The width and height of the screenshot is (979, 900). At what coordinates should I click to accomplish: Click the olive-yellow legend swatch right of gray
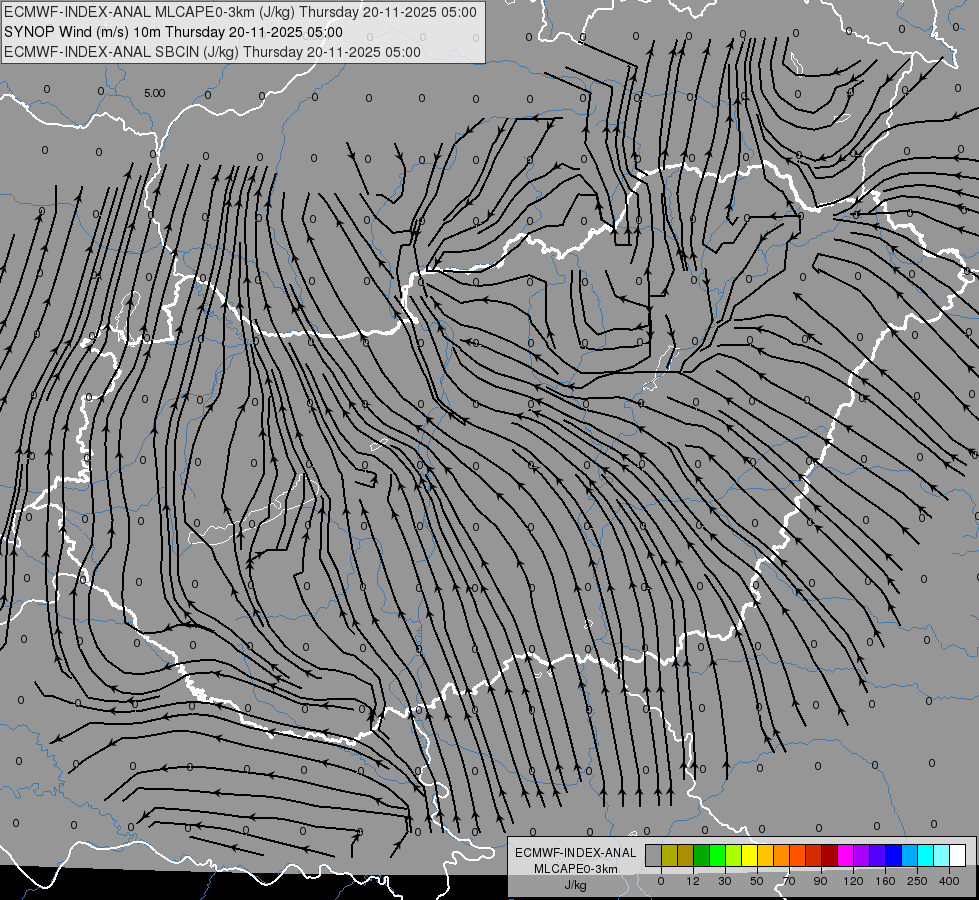click(669, 855)
